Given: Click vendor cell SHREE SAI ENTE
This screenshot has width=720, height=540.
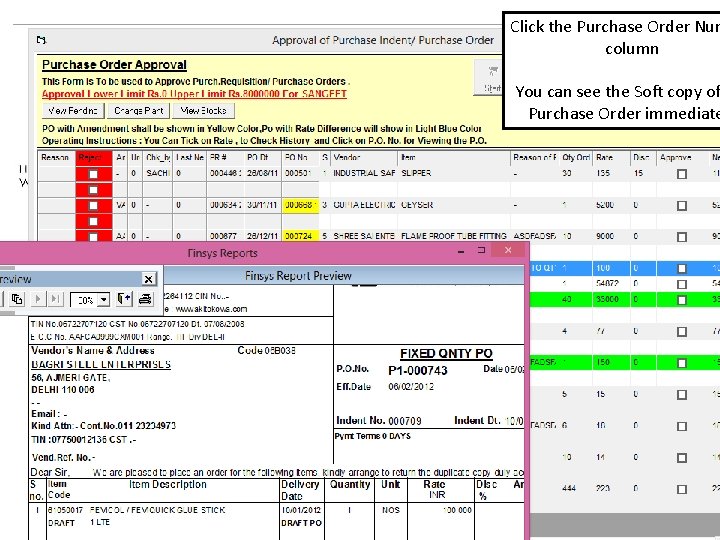Looking at the screenshot, I should click(x=364, y=236).
